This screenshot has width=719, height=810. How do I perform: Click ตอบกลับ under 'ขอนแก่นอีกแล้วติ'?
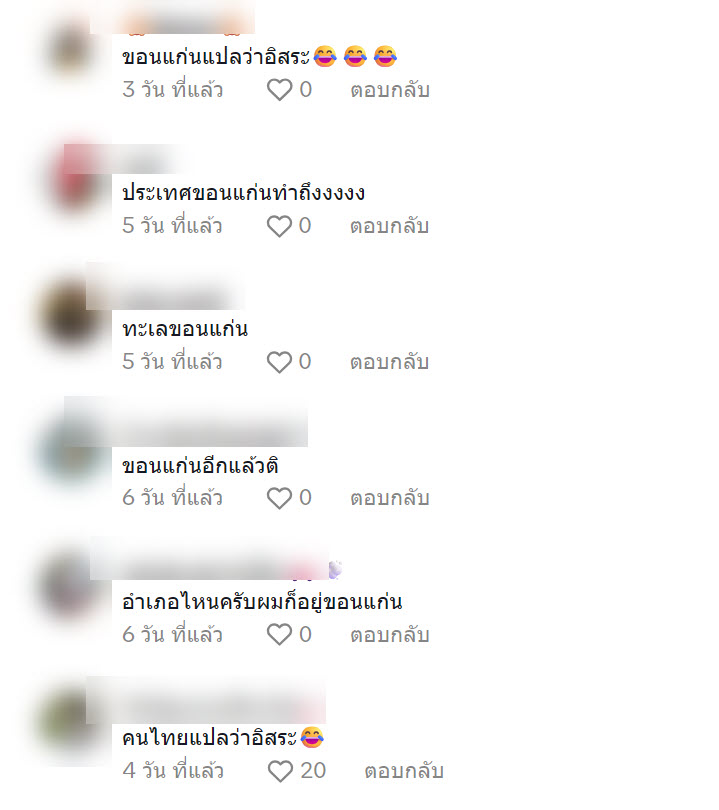390,499
